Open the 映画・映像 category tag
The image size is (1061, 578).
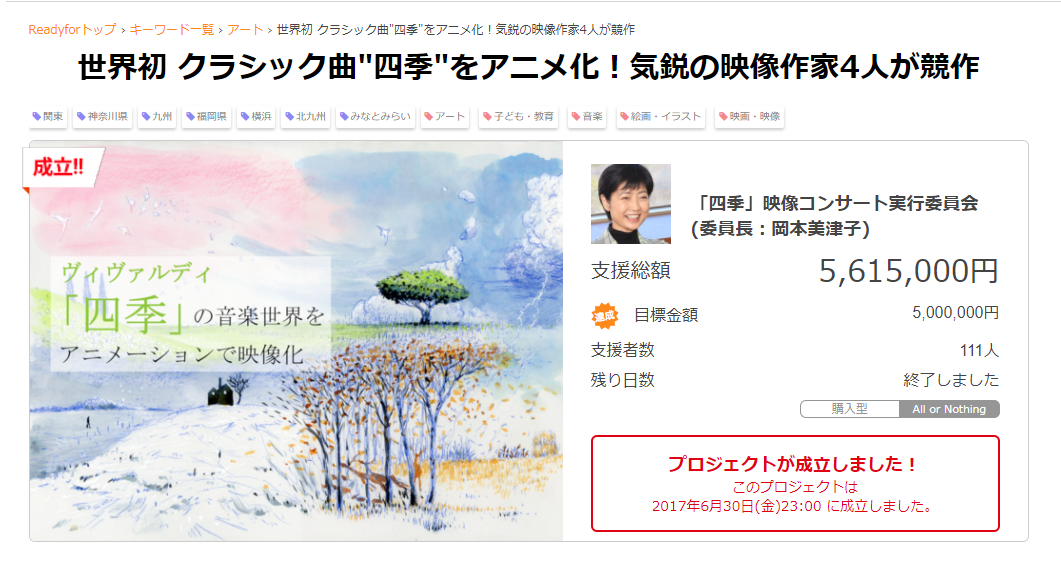click(749, 116)
